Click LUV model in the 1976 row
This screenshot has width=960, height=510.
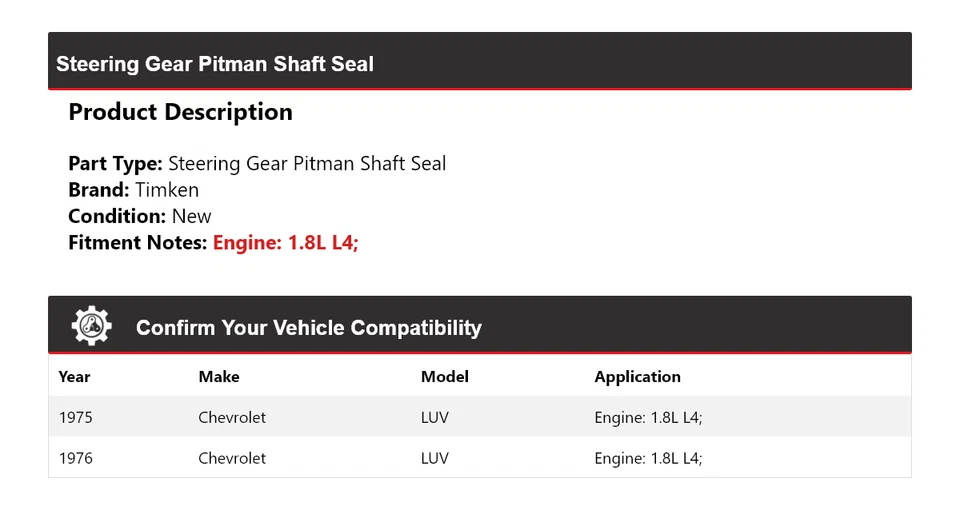(x=435, y=458)
